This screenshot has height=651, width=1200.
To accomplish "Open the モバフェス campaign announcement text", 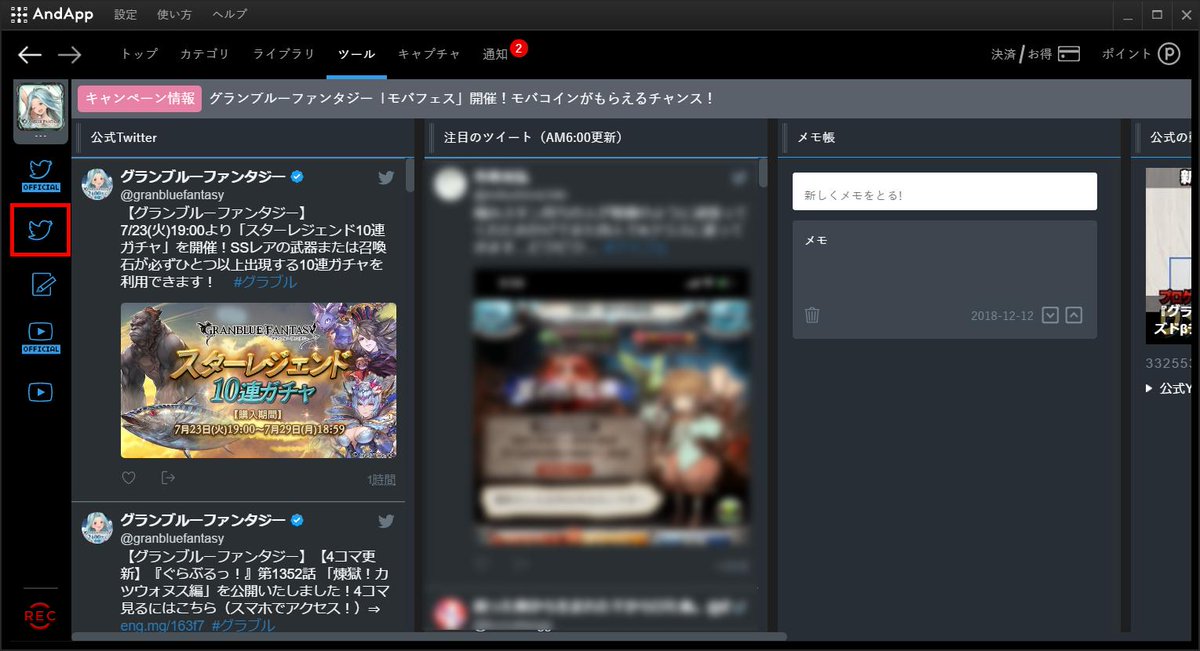I will coord(462,98).
